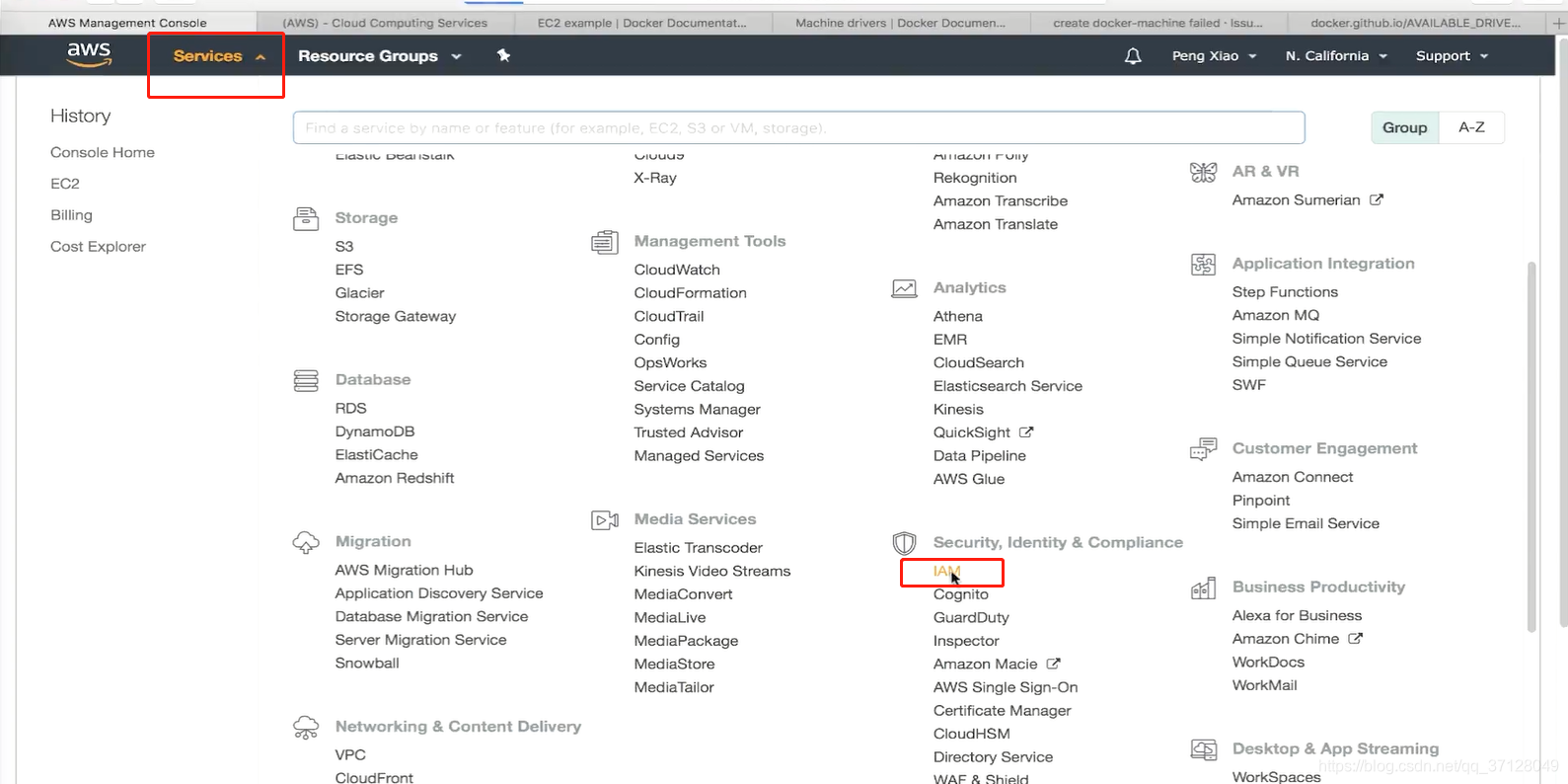This screenshot has height=784, width=1568.
Task: Open the Snowball migration service
Action: click(x=367, y=664)
